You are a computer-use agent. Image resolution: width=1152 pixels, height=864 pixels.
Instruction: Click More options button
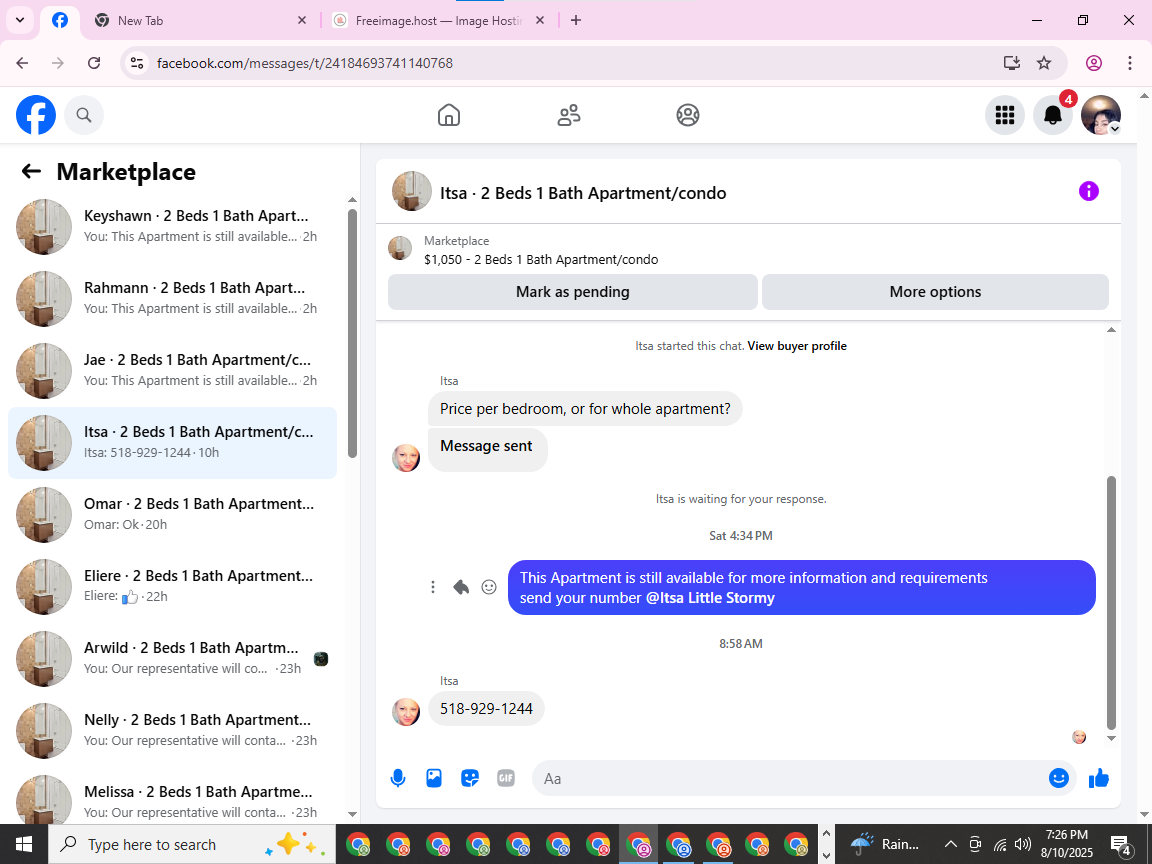pos(935,292)
